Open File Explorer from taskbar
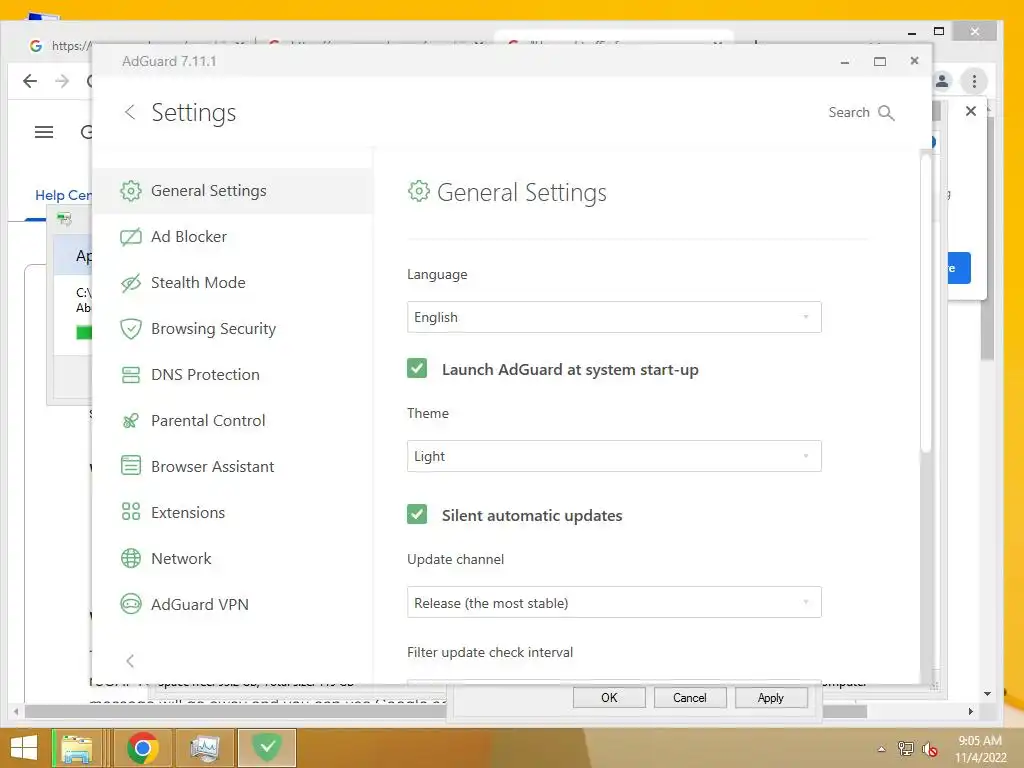Screen dimensions: 1024x768 pyautogui.click(x=76, y=748)
